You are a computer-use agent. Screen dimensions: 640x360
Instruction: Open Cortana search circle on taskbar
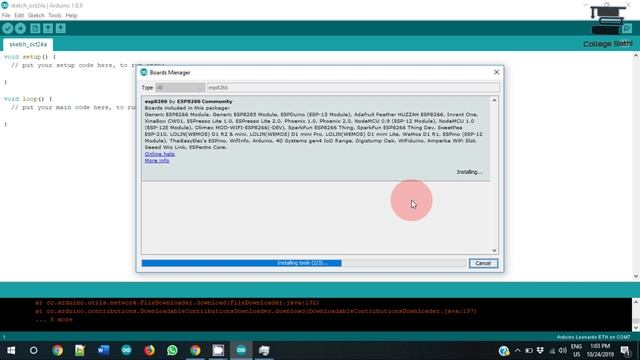point(33,350)
